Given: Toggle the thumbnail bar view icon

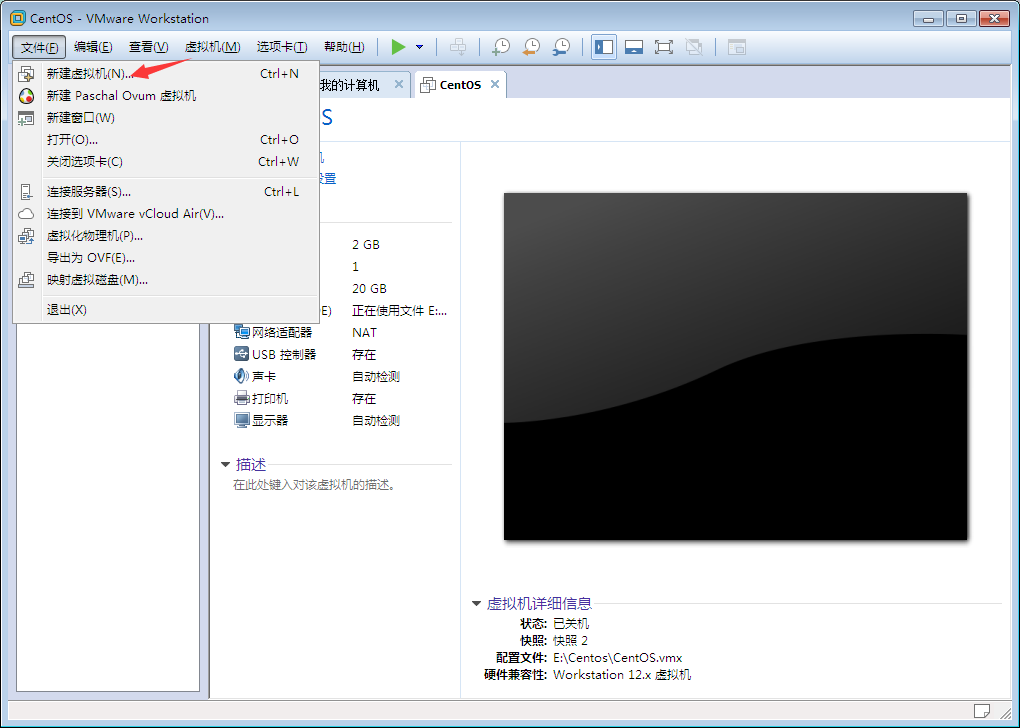Looking at the screenshot, I should tap(634, 47).
